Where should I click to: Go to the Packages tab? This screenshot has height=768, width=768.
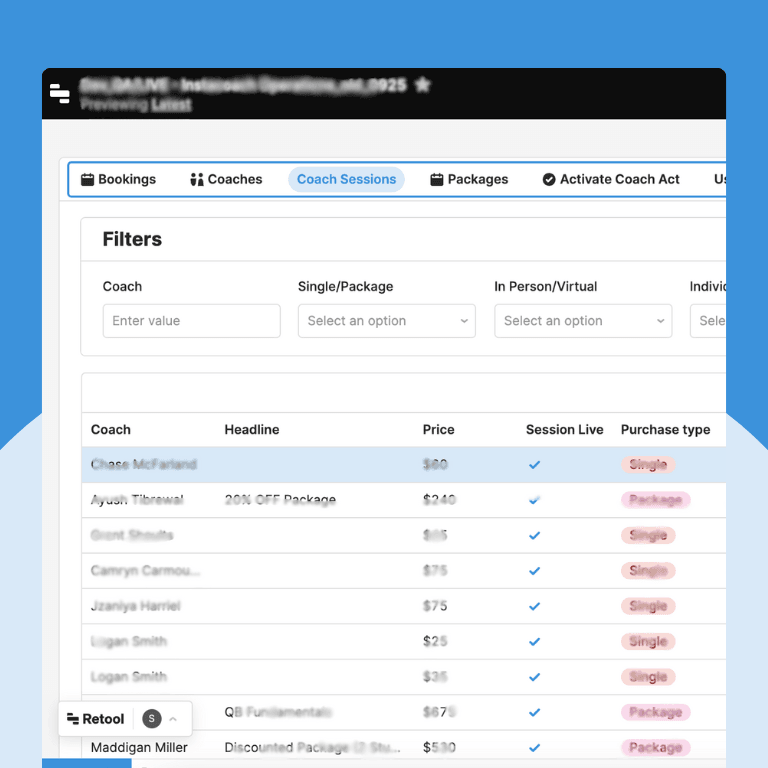pos(469,179)
